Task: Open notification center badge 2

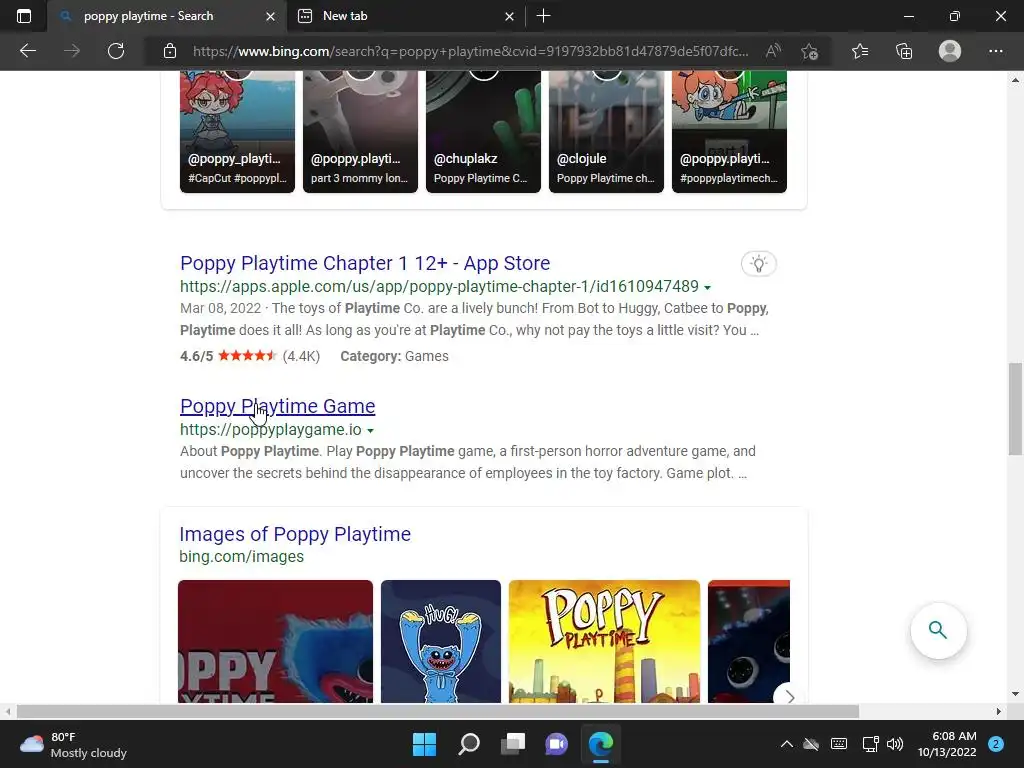Action: pos(996,744)
